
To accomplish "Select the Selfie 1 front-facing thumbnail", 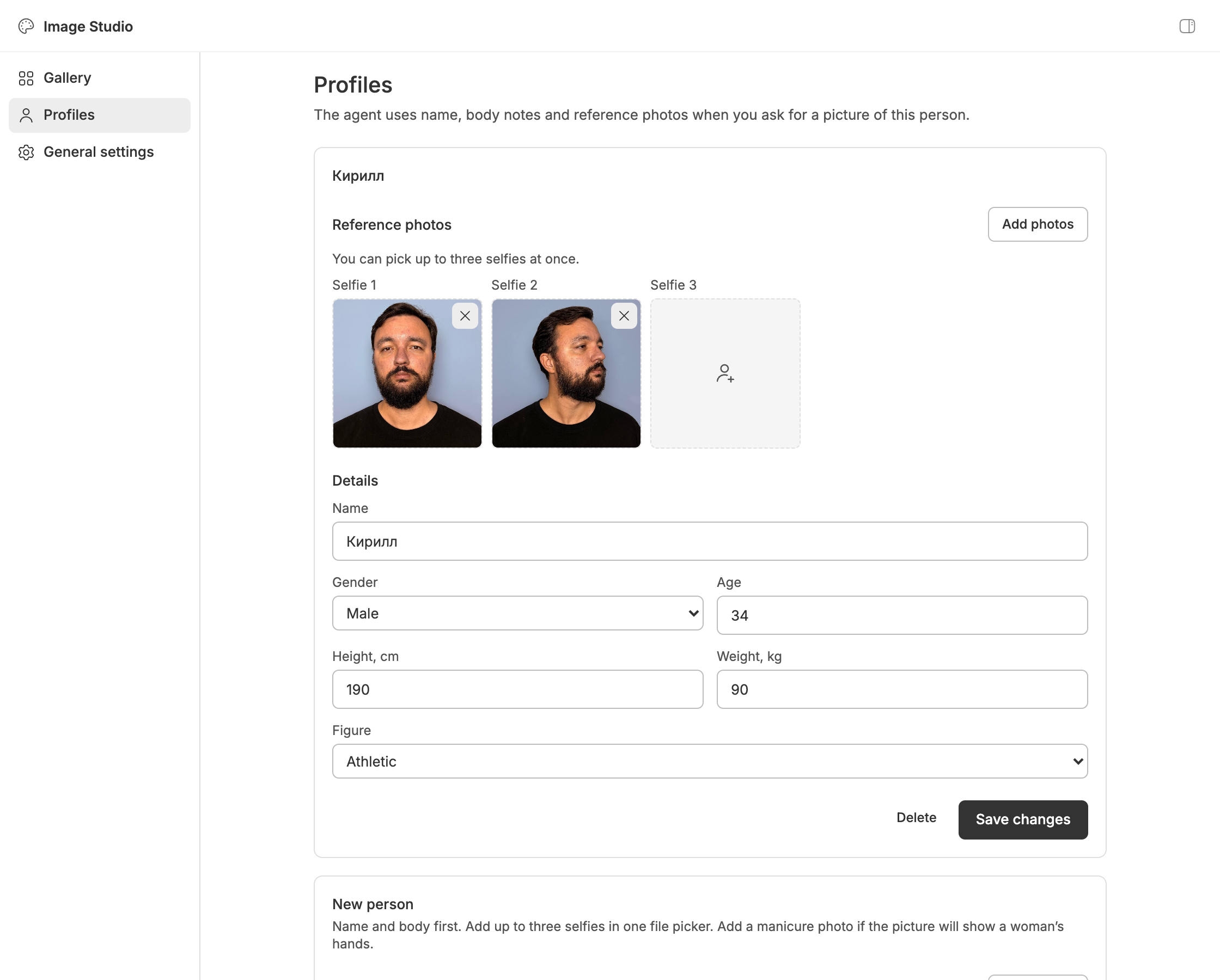I will click(x=407, y=373).
